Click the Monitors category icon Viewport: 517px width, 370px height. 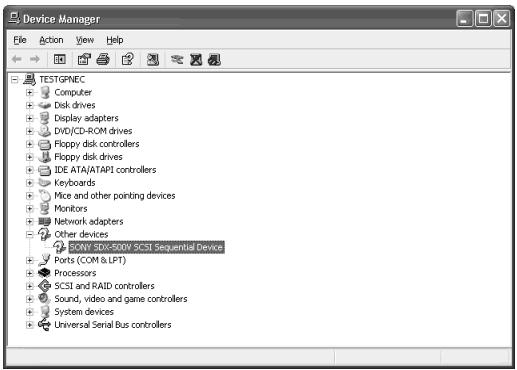(44, 209)
